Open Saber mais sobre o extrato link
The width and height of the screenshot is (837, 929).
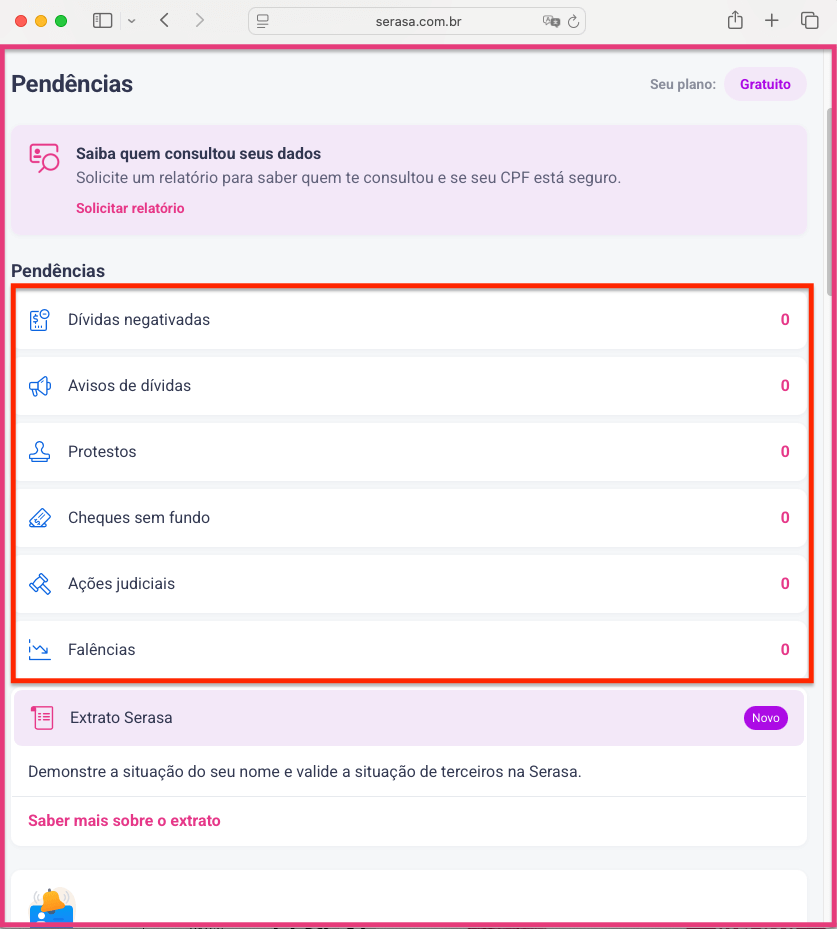[124, 821]
